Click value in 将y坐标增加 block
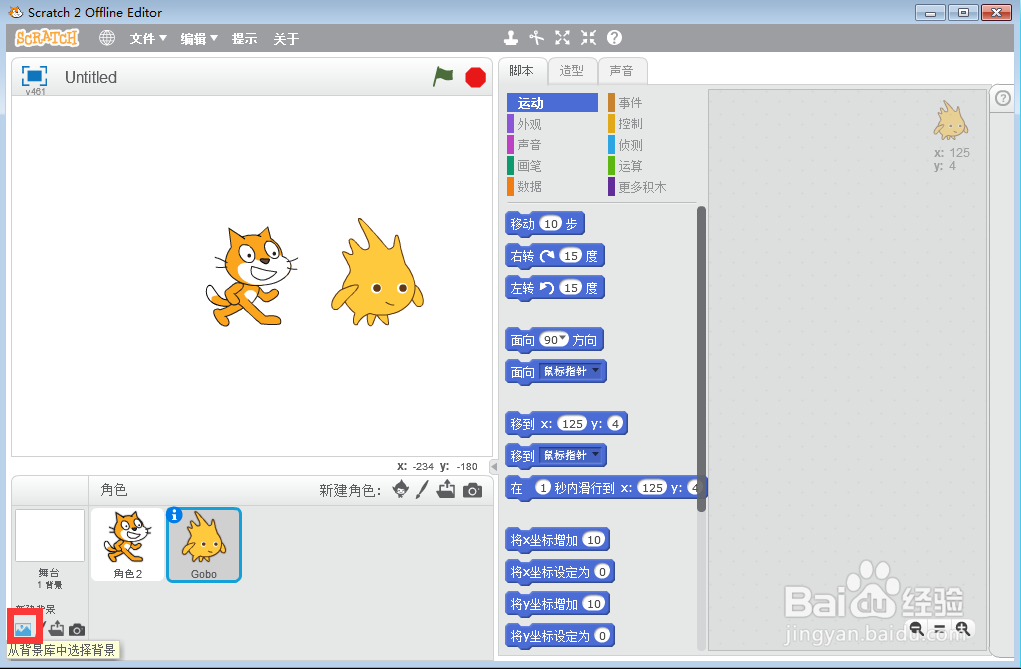This screenshot has width=1021, height=669. click(594, 604)
